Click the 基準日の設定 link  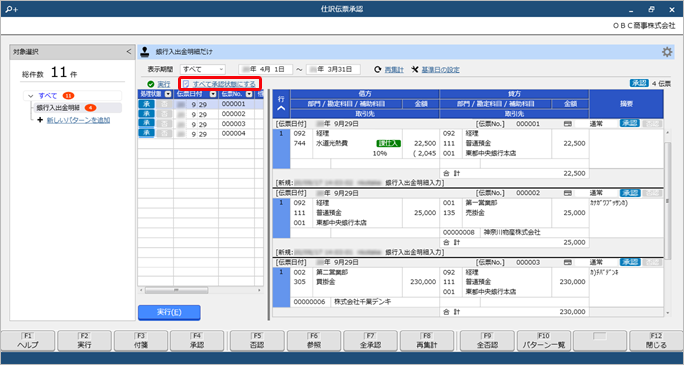pyautogui.click(x=440, y=70)
